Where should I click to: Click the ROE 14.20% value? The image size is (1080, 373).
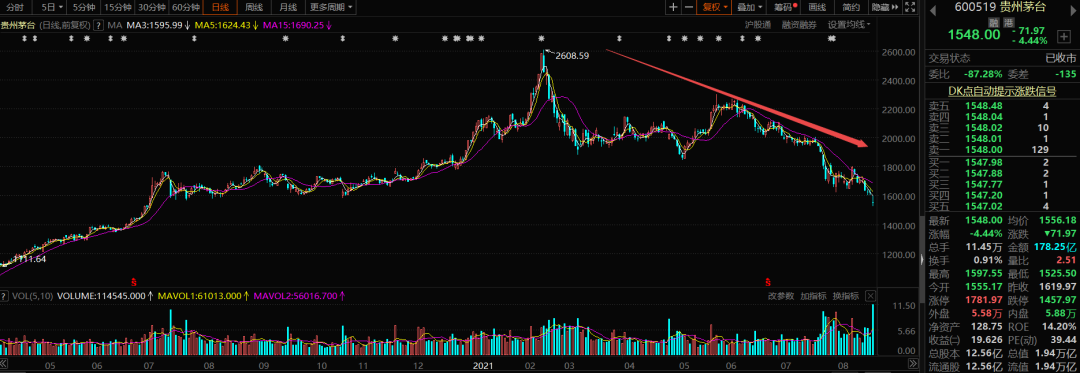coord(1058,326)
